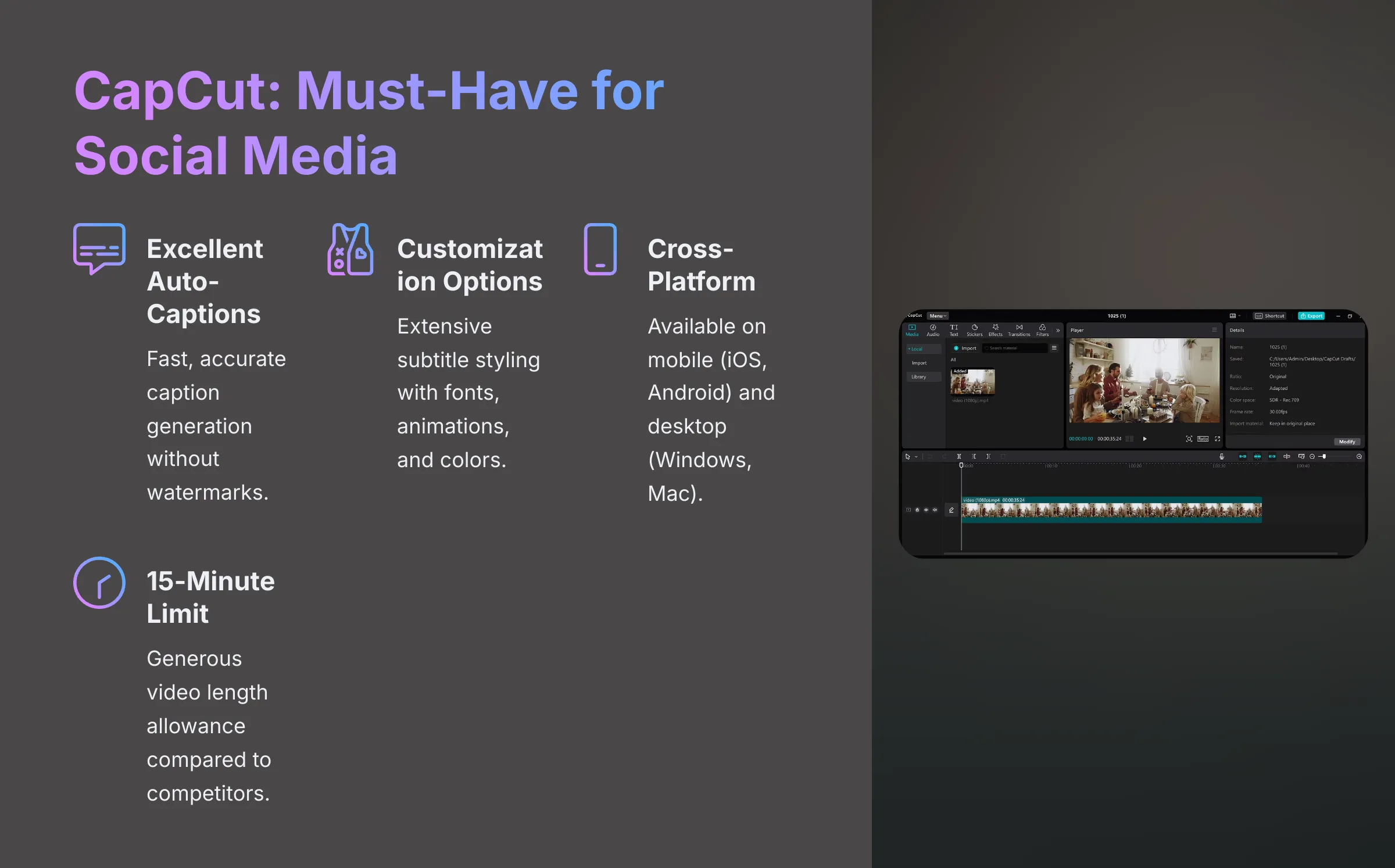
Task: Click the 'SDR - Rec.709' color space value
Action: pos(1284,400)
